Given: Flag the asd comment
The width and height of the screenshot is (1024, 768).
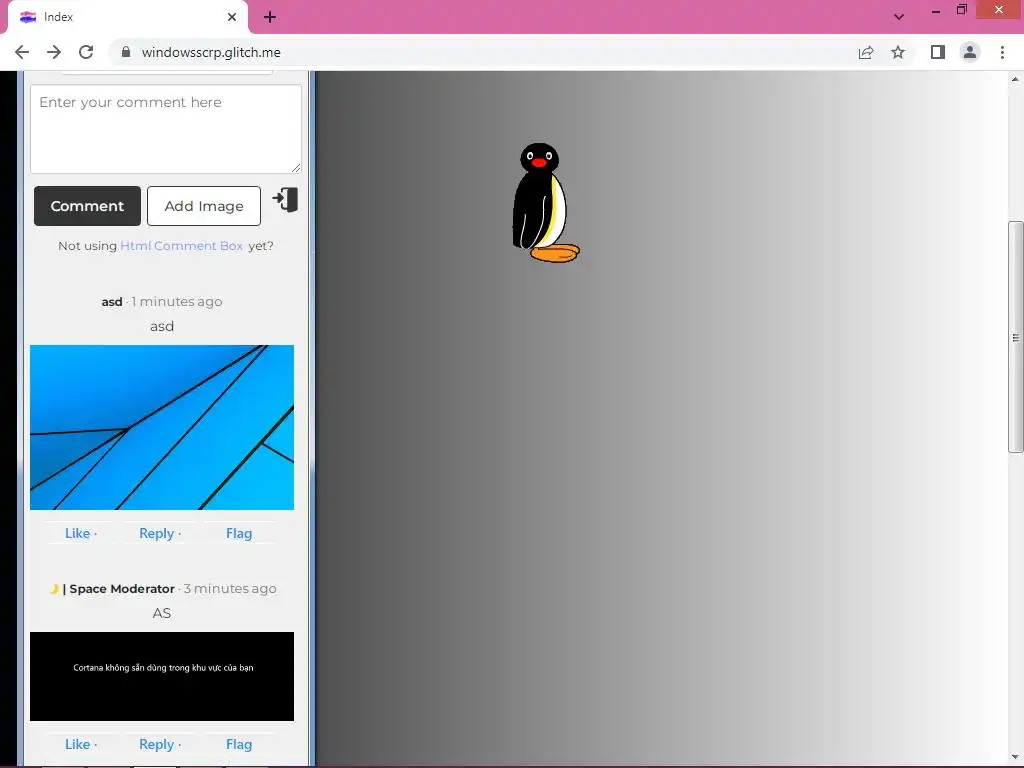Looking at the screenshot, I should pos(239,533).
